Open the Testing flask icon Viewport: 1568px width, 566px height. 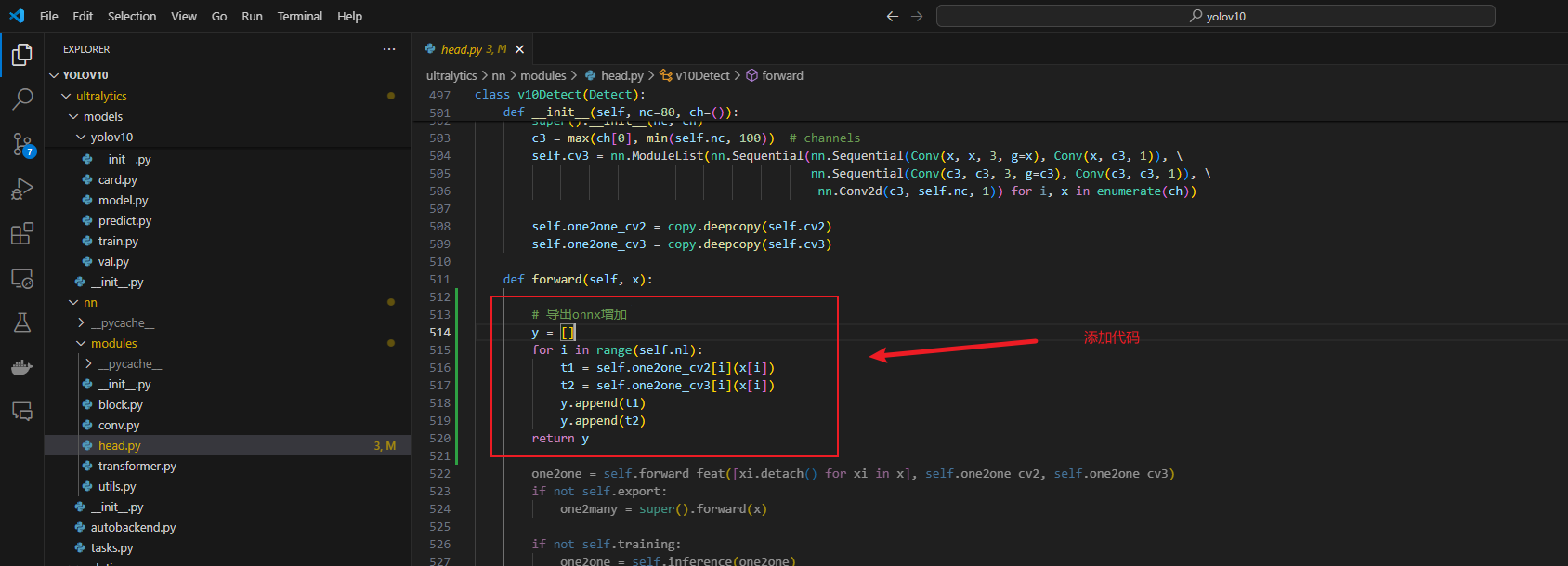(22, 322)
